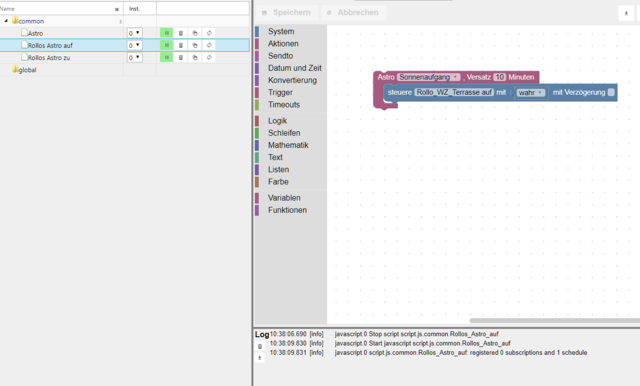Click the log entry 'Stop script script.js.common.Rollos_Astro_auf'
The image size is (640, 386).
416,334
